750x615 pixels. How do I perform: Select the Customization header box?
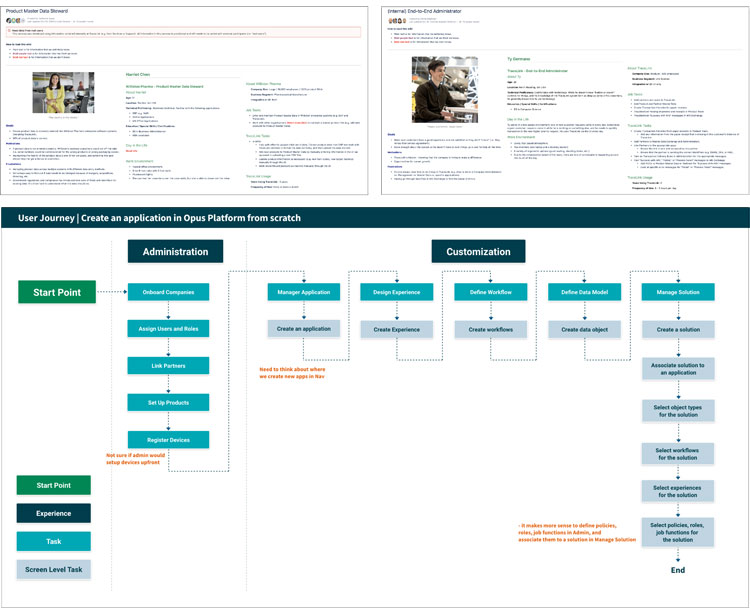[x=478, y=252]
